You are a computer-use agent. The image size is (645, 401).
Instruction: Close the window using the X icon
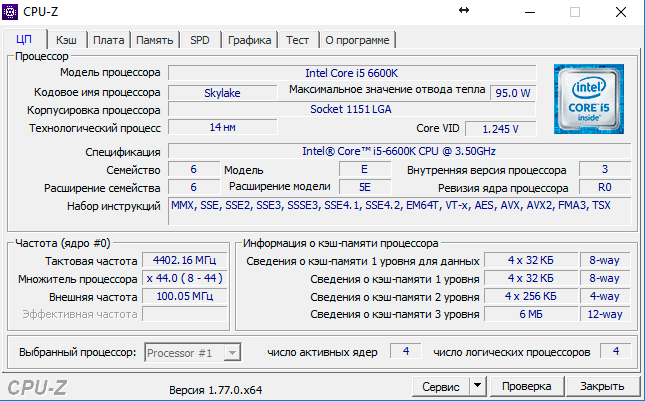[x=622, y=12]
